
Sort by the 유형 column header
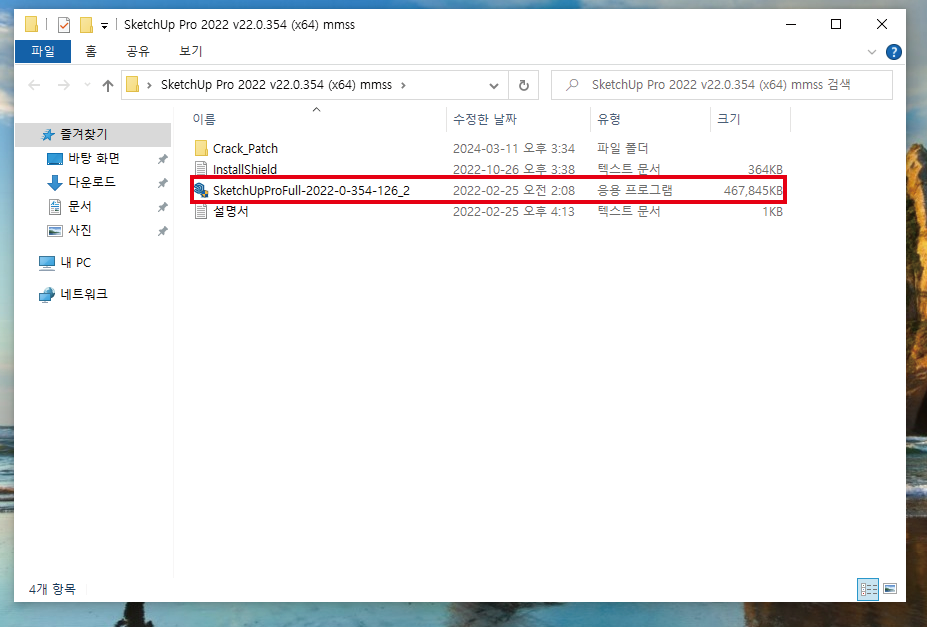click(650, 119)
